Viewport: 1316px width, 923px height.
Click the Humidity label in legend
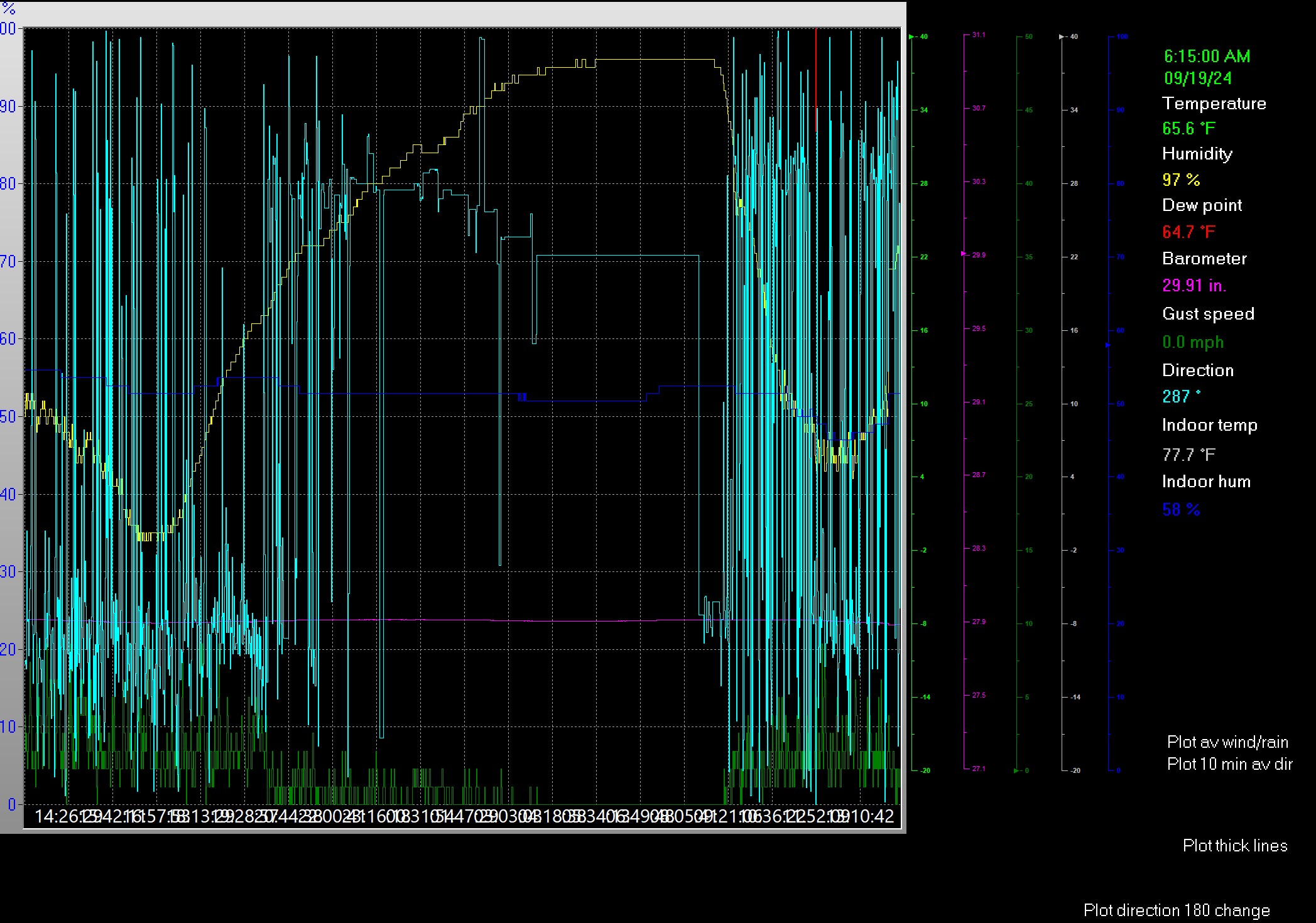pos(1197,154)
